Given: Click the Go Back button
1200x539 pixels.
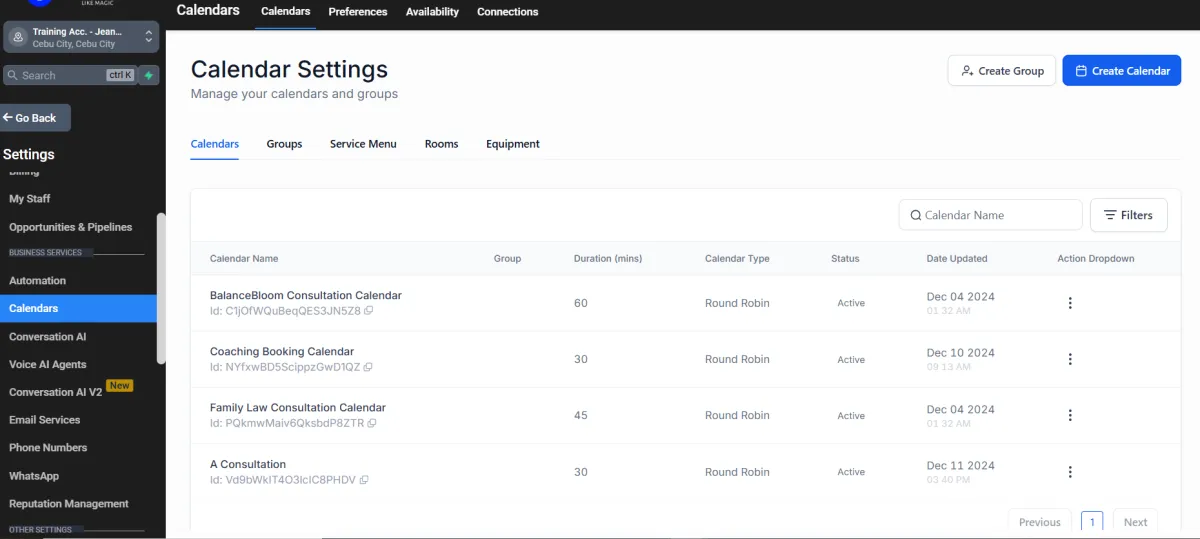Looking at the screenshot, I should [x=35, y=118].
